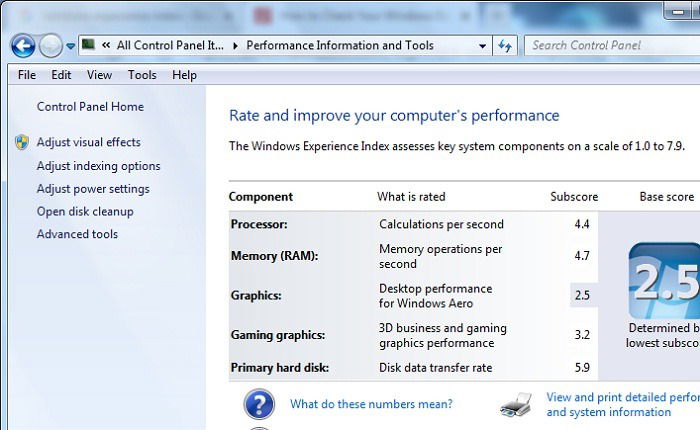The width and height of the screenshot is (700, 430).
Task: Click the All Control Panel Items breadcrumb
Action: tap(170, 45)
